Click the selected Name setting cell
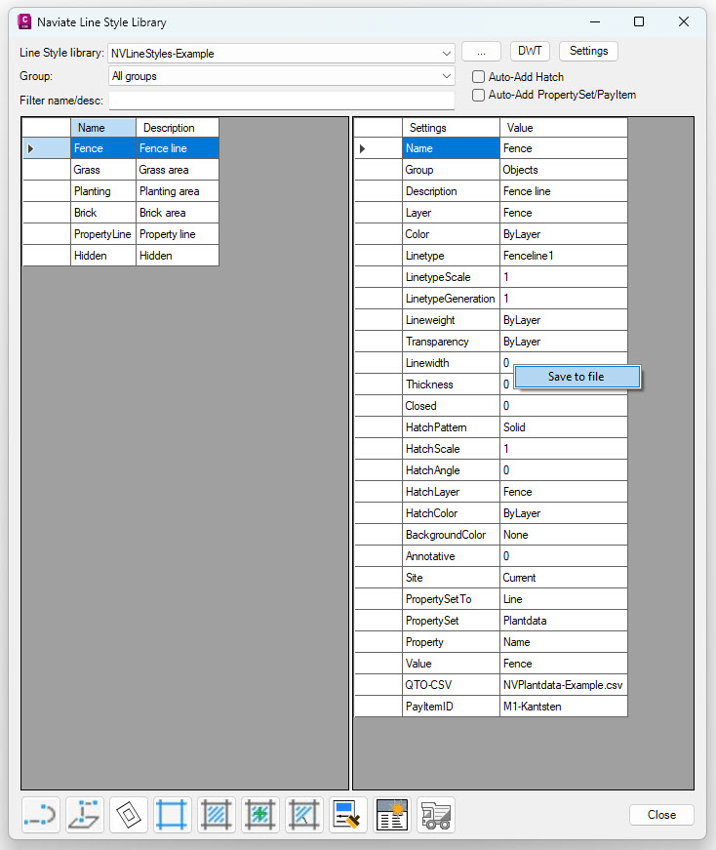This screenshot has height=850, width=716. 451,148
